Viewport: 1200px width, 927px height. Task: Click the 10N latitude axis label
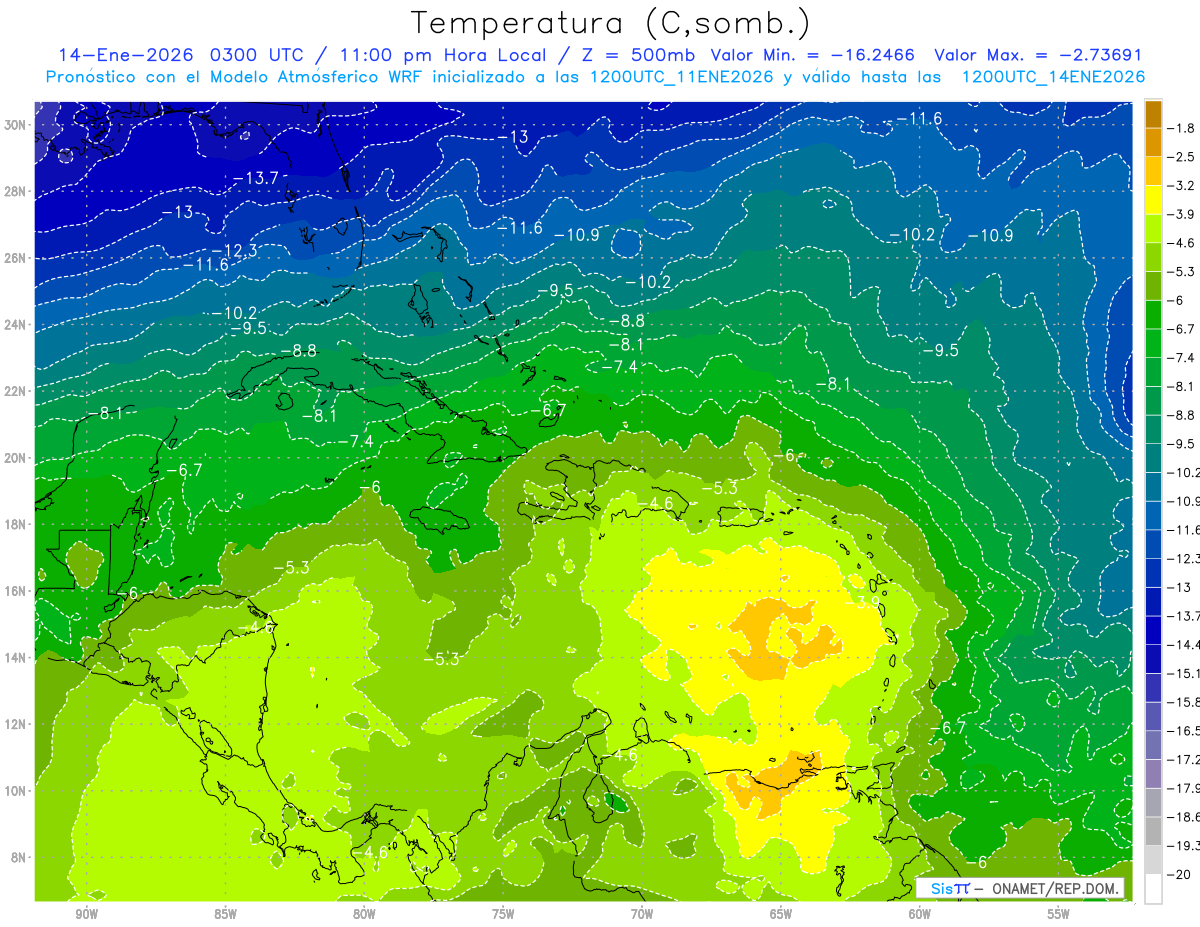[x=17, y=790]
